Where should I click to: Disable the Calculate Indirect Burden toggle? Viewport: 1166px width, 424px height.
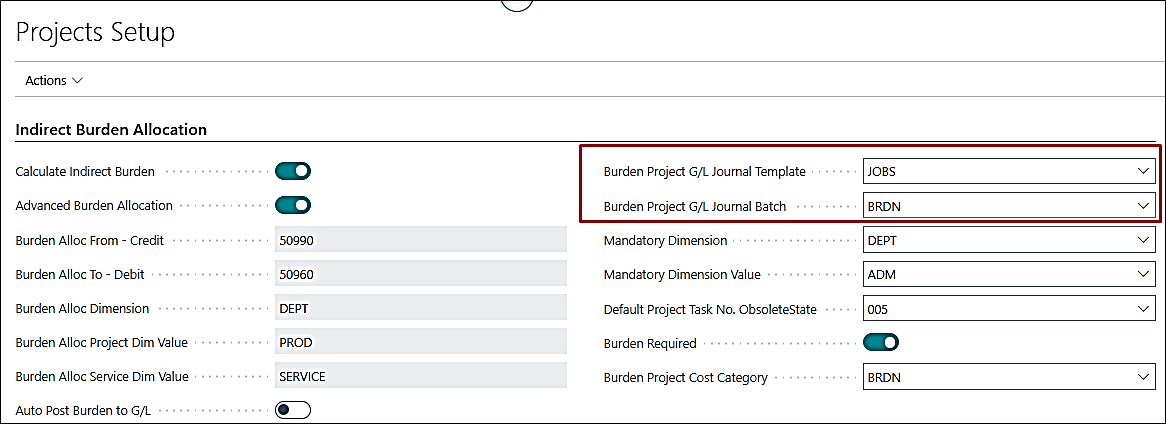click(x=293, y=172)
